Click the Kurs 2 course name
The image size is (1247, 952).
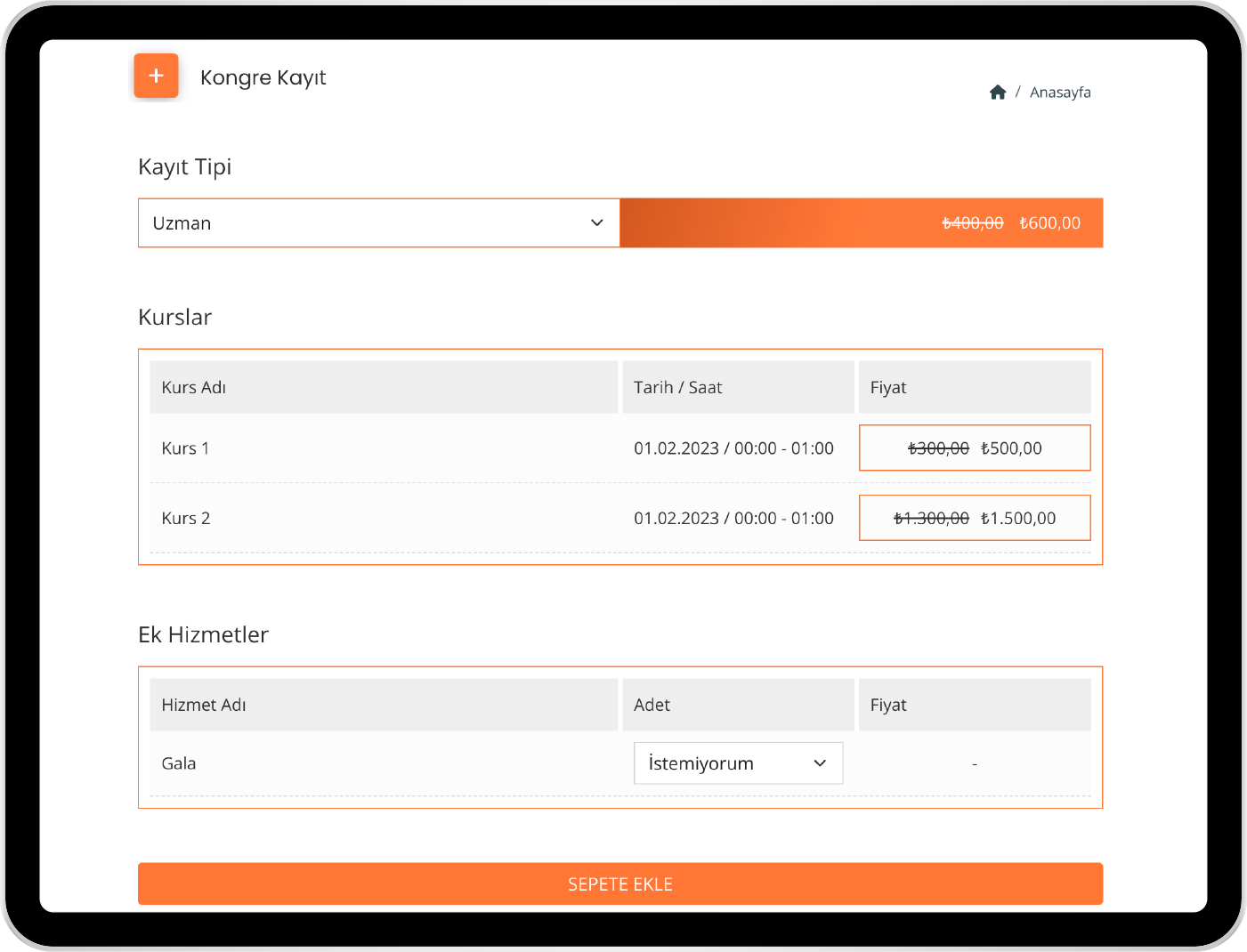click(186, 519)
